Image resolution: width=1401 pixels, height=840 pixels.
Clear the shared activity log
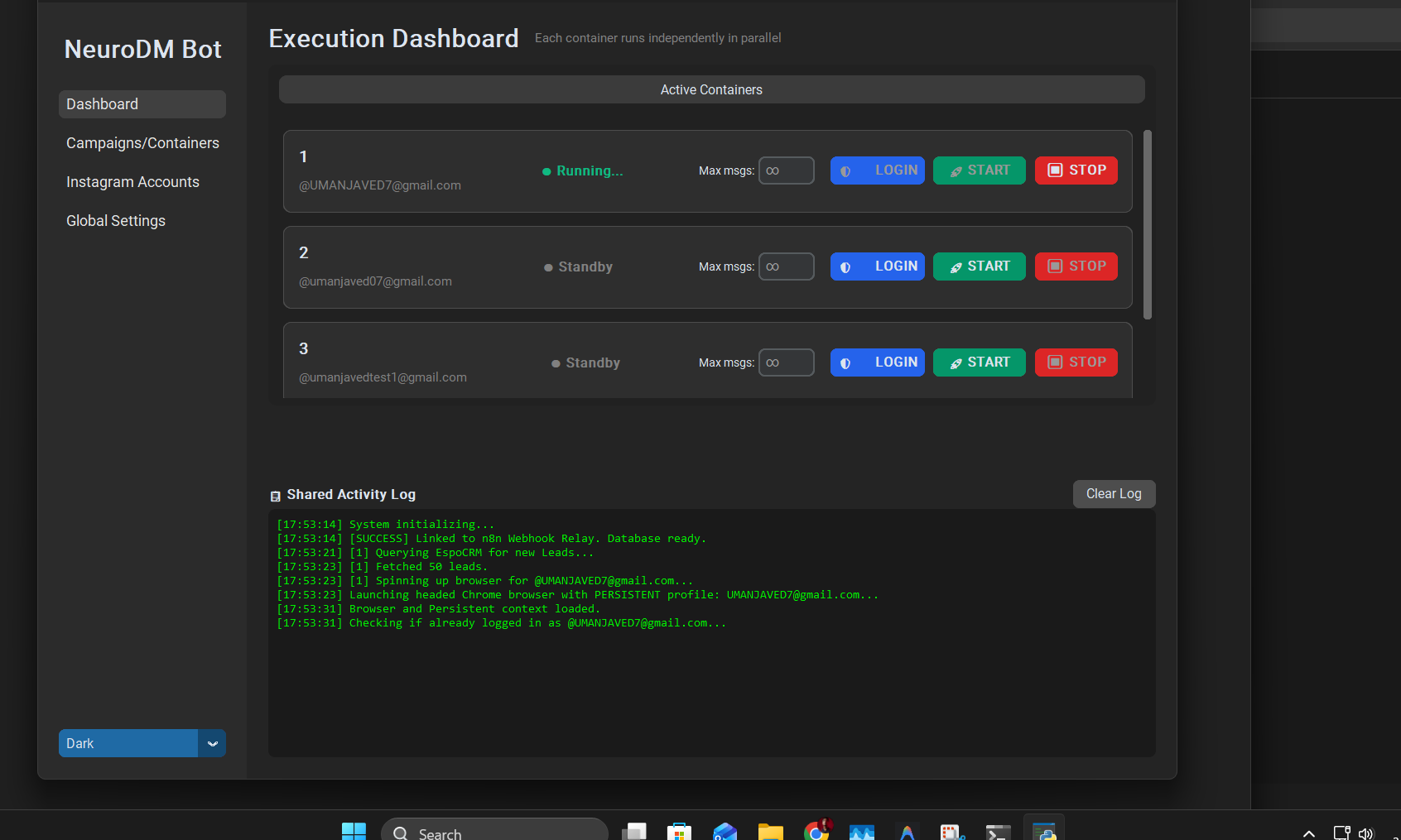[1114, 493]
